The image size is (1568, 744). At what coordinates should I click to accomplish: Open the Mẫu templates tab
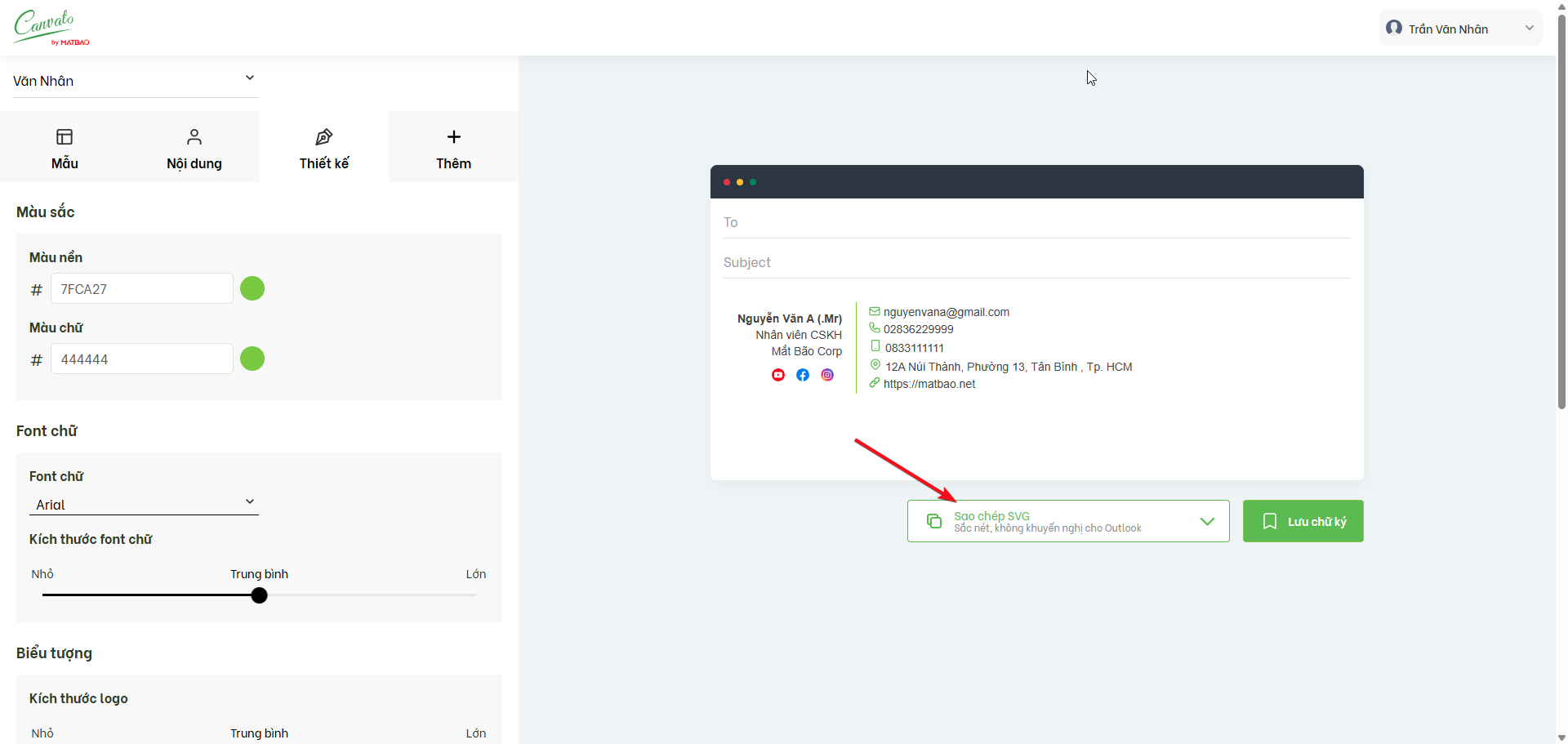(65, 148)
